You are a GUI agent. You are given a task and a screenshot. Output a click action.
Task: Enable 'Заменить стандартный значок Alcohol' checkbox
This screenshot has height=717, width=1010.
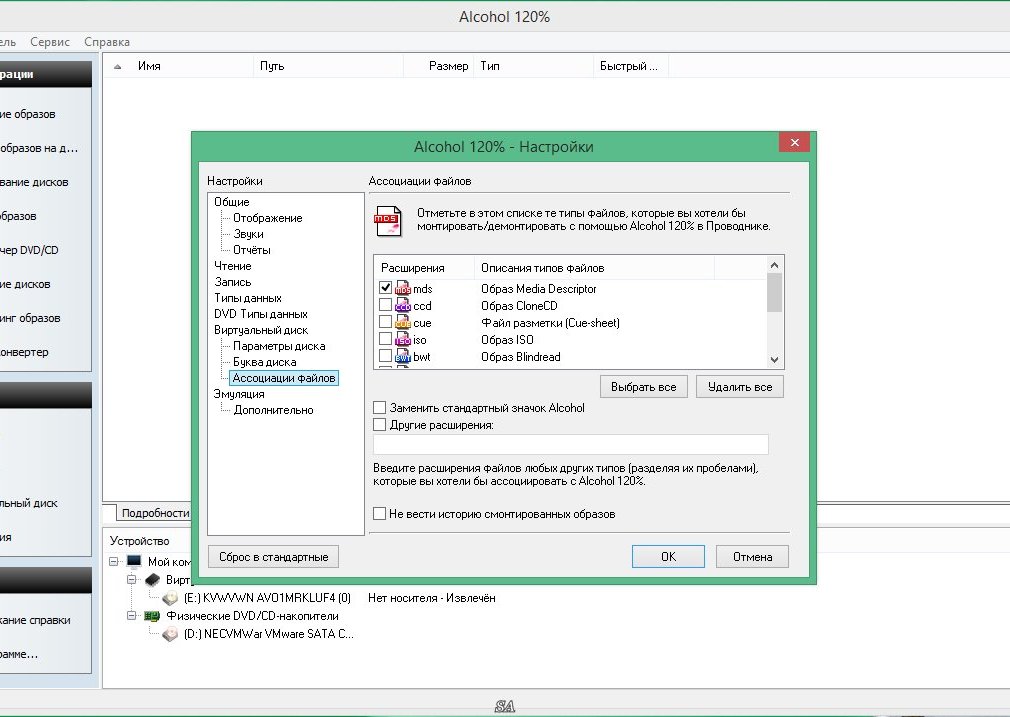[x=379, y=408]
